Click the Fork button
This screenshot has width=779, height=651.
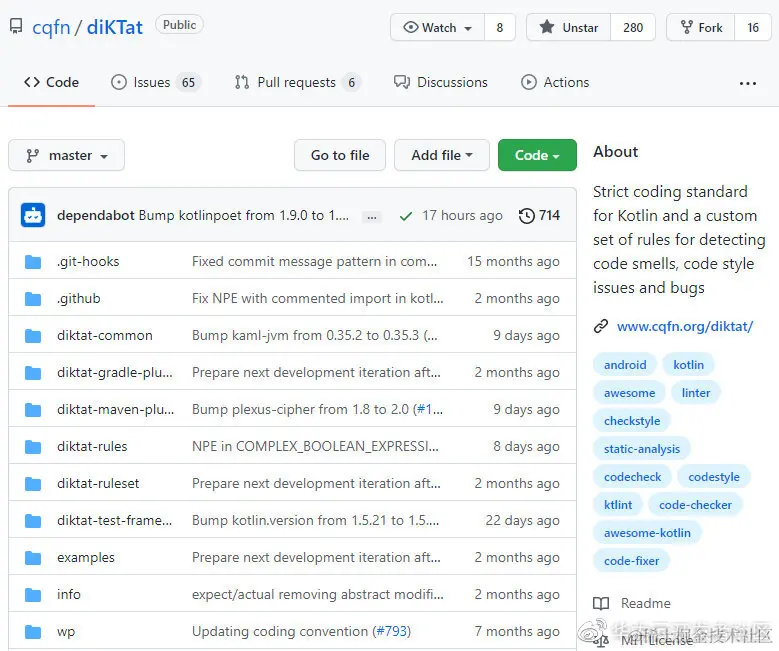click(x=701, y=27)
